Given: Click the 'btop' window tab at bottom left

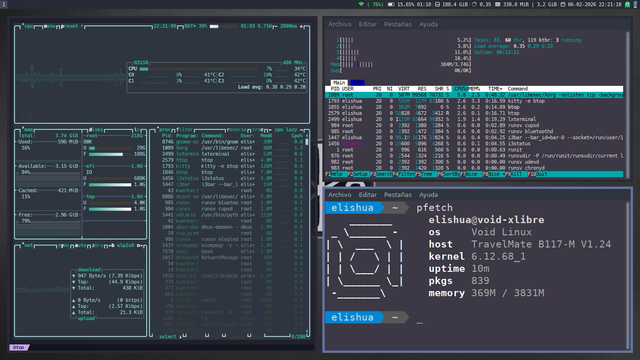Looking at the screenshot, I should coord(19,347).
